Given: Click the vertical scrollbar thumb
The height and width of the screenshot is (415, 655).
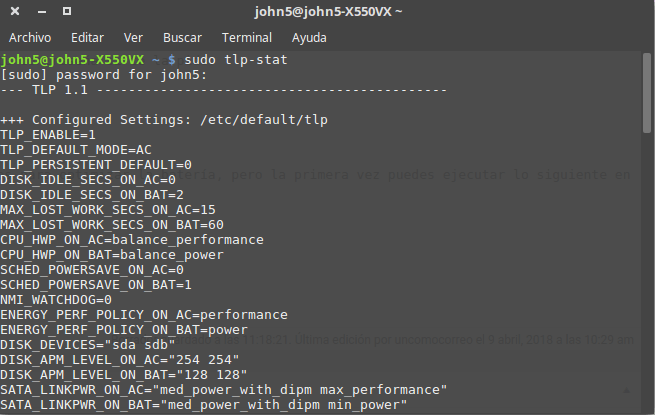Looking at the screenshot, I should pos(647,93).
